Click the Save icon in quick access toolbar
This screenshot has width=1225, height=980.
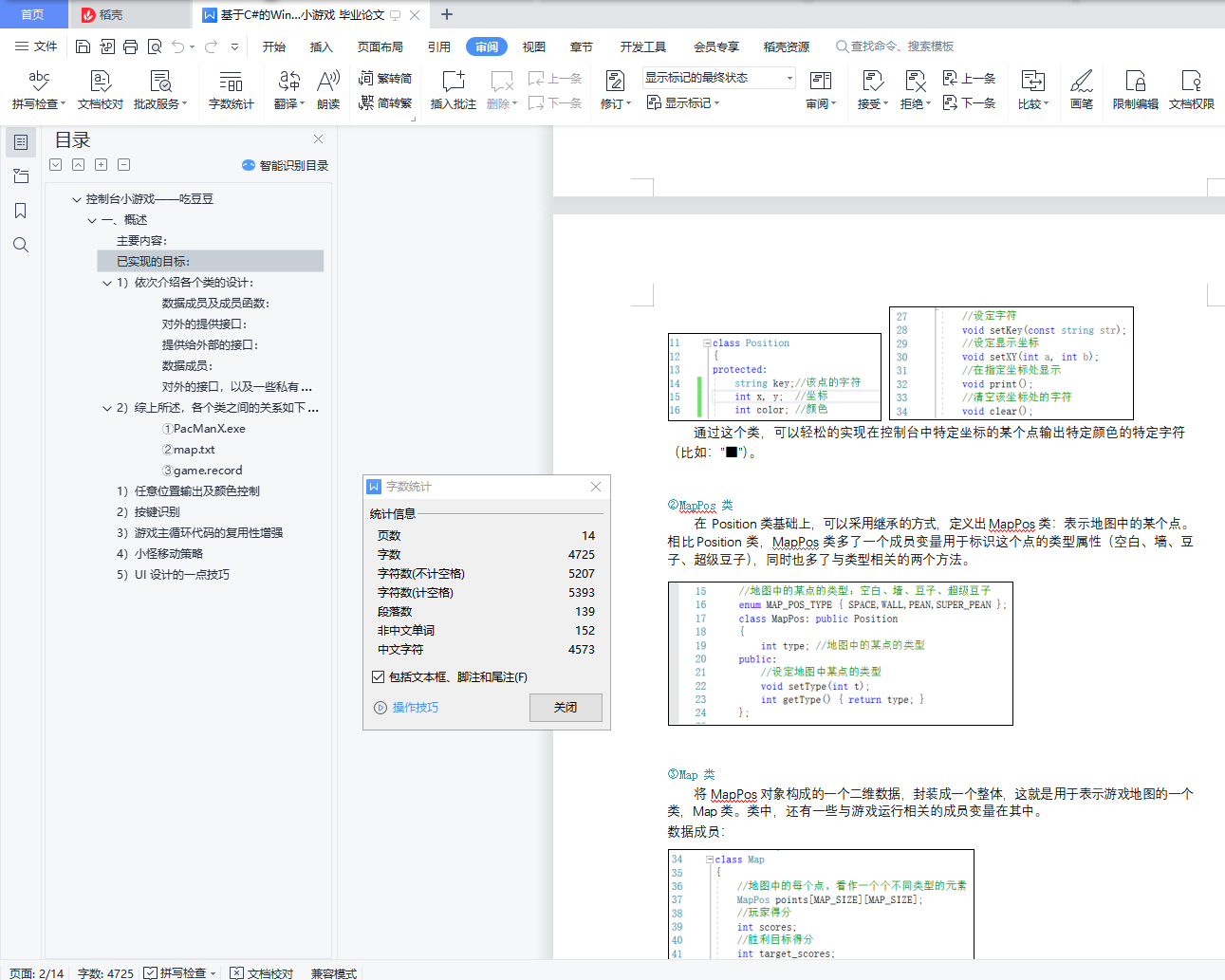pyautogui.click(x=83, y=46)
